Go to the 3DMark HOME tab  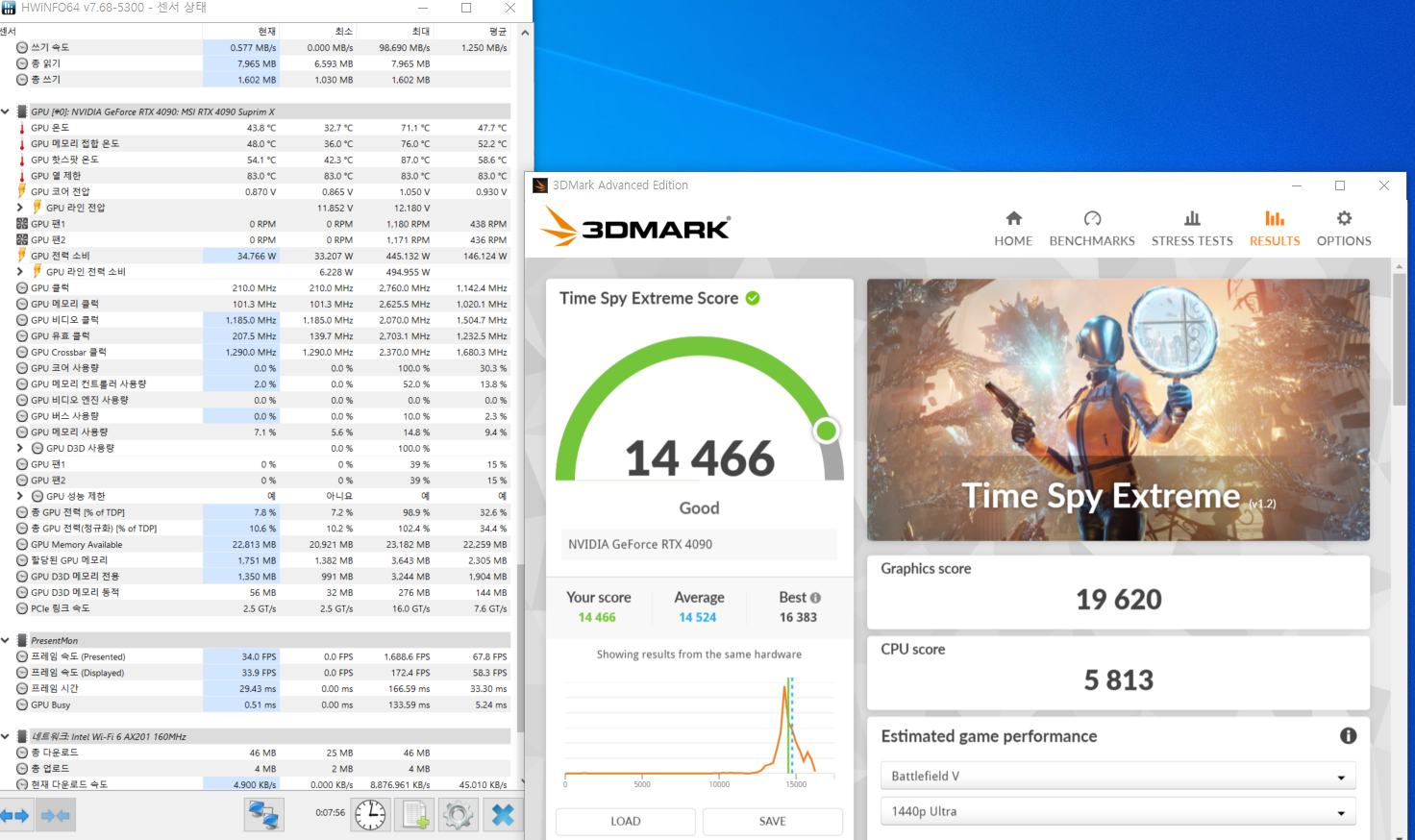(1013, 229)
